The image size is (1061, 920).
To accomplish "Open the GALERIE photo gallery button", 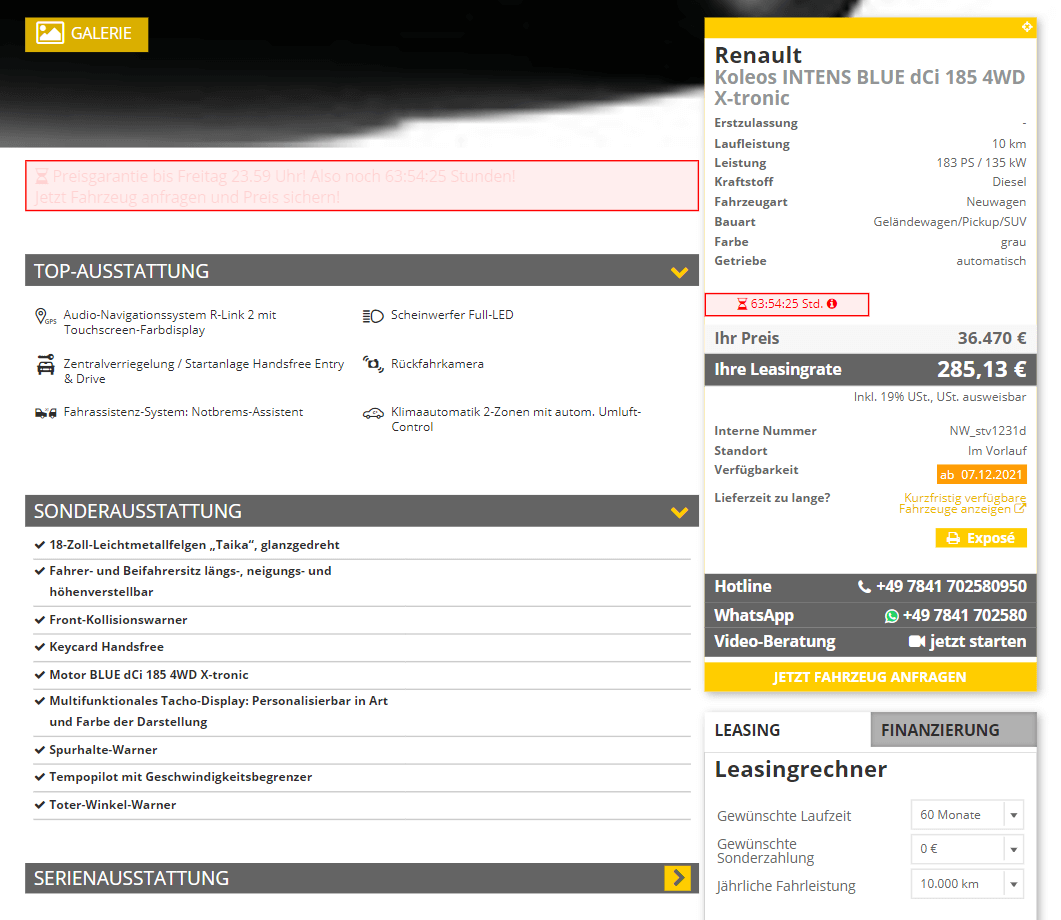I will (x=87, y=34).
